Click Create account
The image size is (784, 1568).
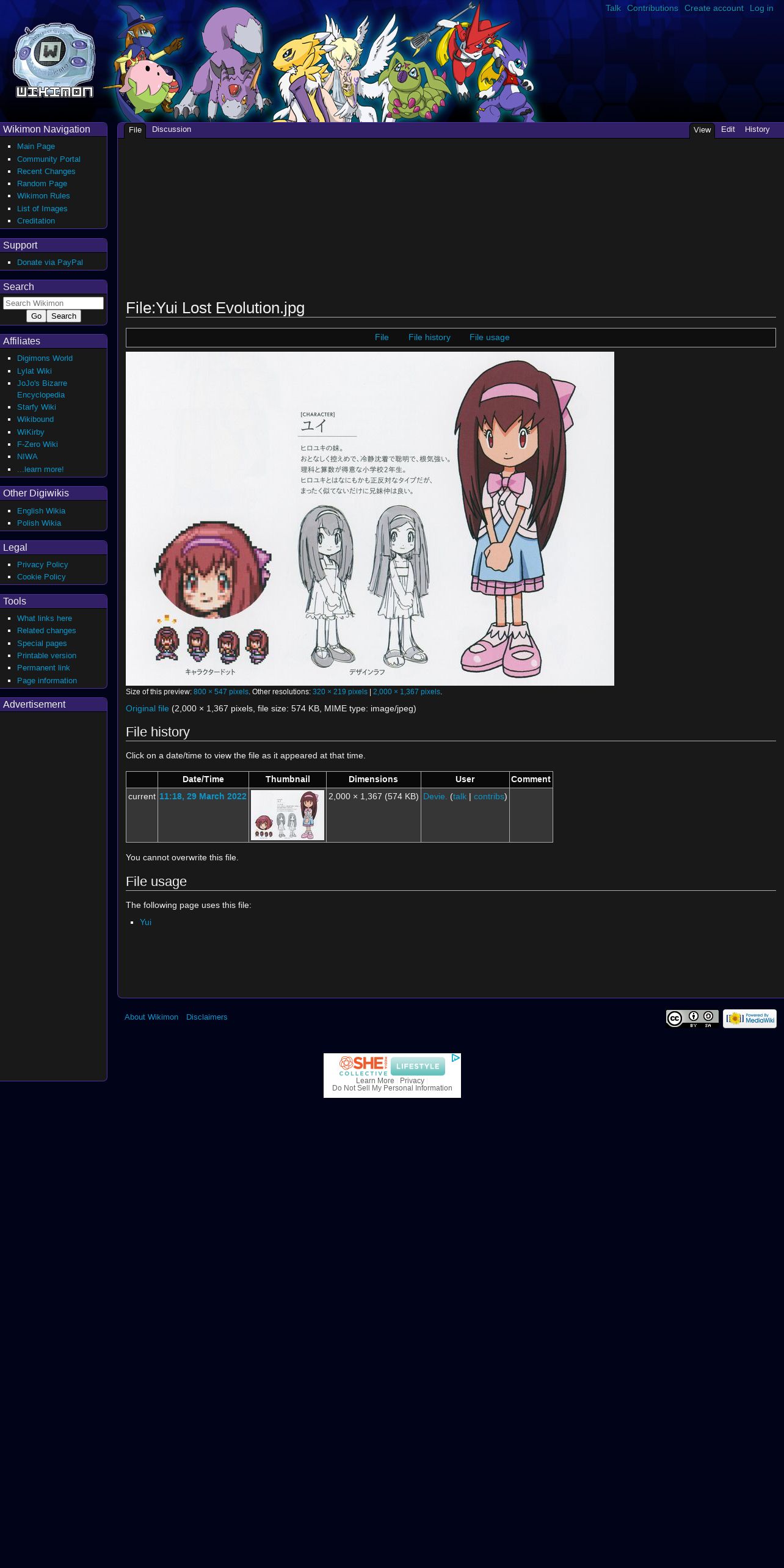[x=714, y=9]
